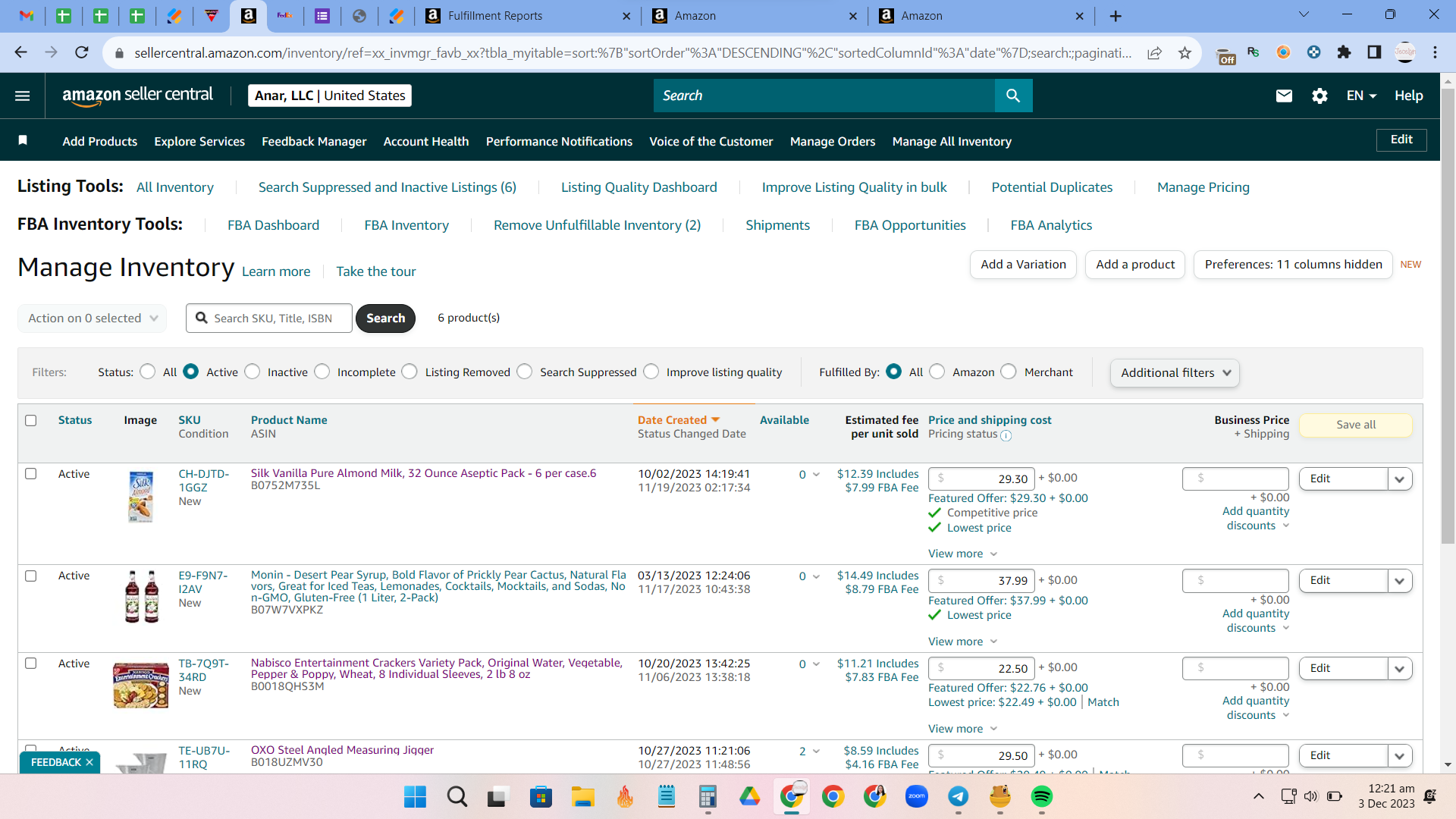Select Fulfilled By Amazon radio button
Screen dimensions: 1456x819
click(x=937, y=372)
